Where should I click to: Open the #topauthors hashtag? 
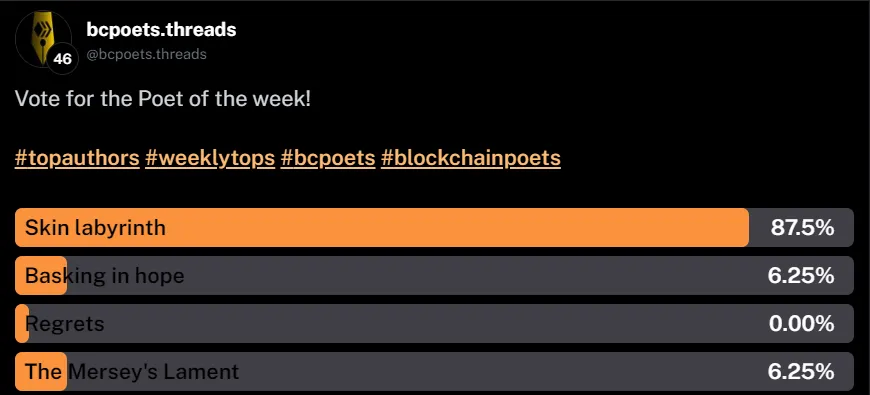(77, 158)
